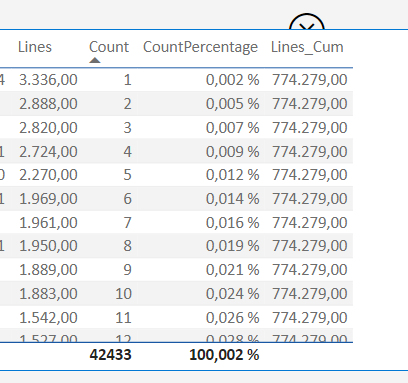Click the Count value 7
Image resolution: width=408 pixels, height=383 pixels.
(x=127, y=223)
